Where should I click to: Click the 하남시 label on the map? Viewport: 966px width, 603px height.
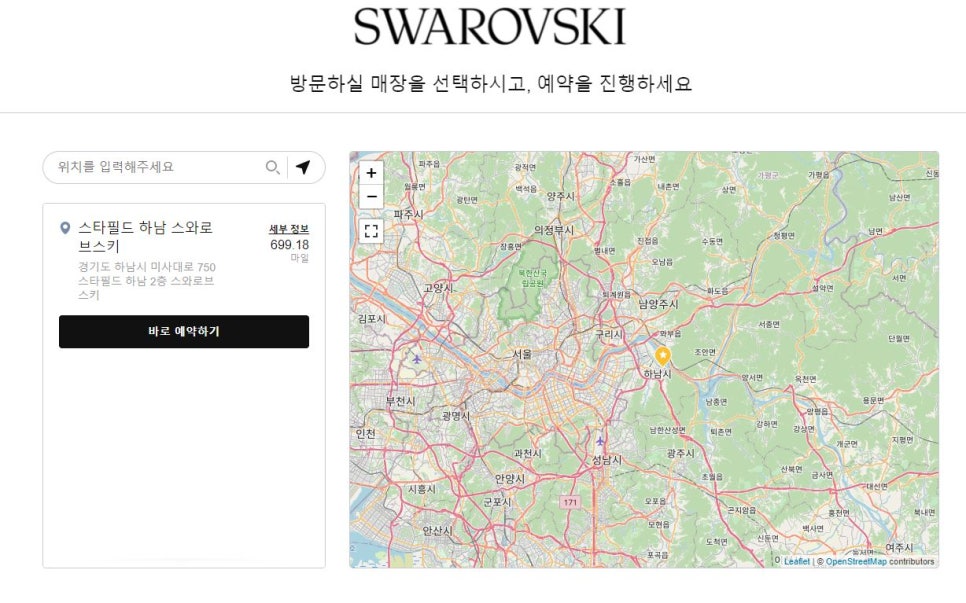point(657,374)
